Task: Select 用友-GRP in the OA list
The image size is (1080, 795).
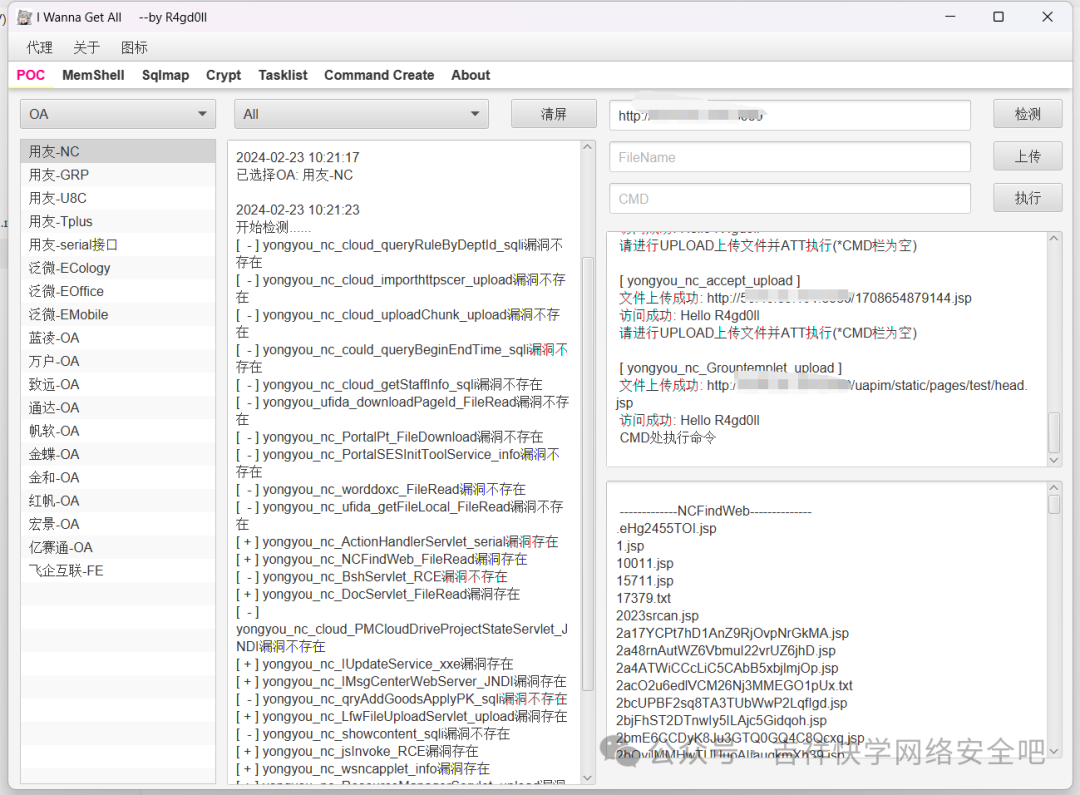Action: (x=118, y=175)
